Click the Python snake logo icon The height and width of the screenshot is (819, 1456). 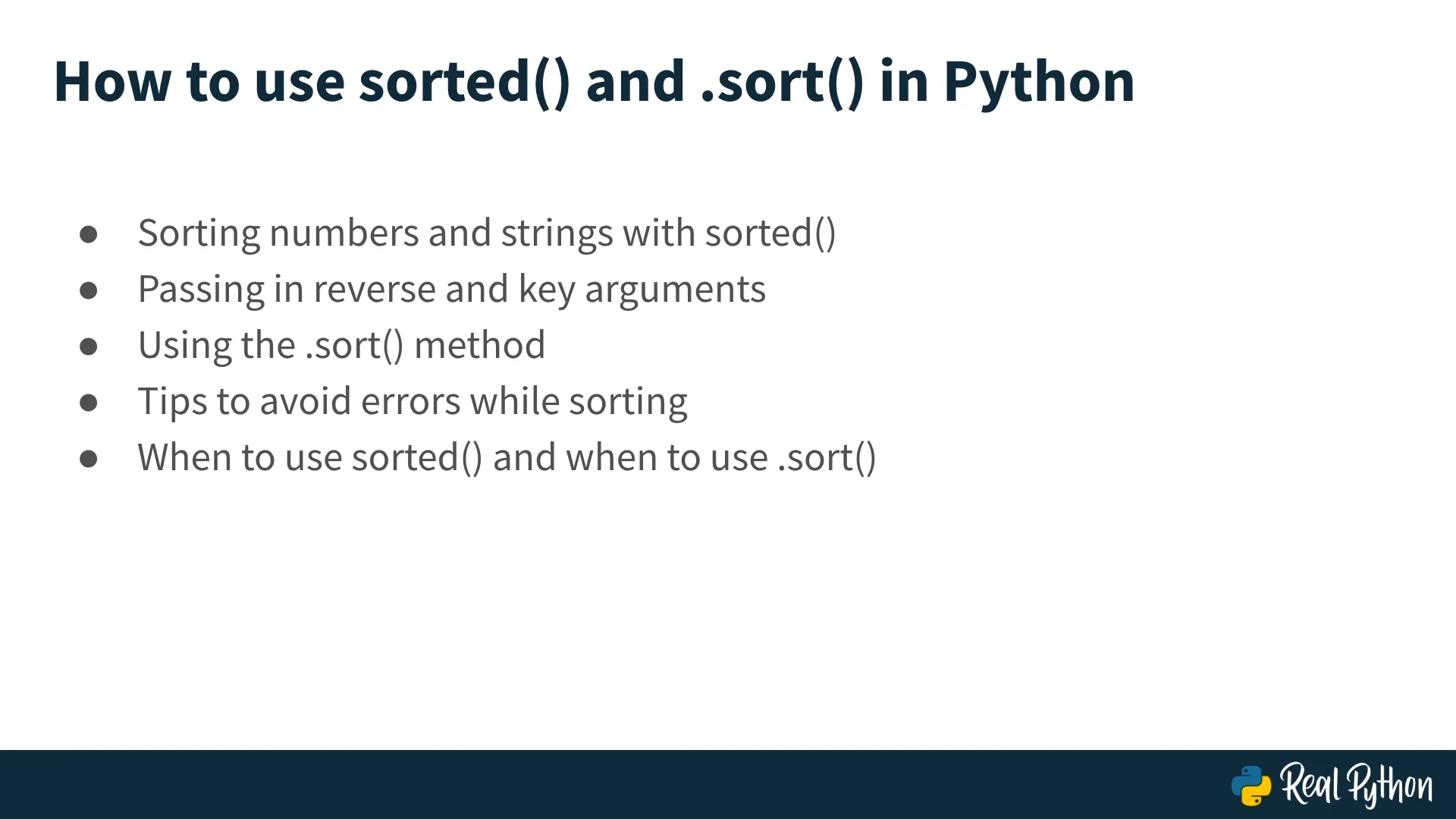tap(1251, 786)
